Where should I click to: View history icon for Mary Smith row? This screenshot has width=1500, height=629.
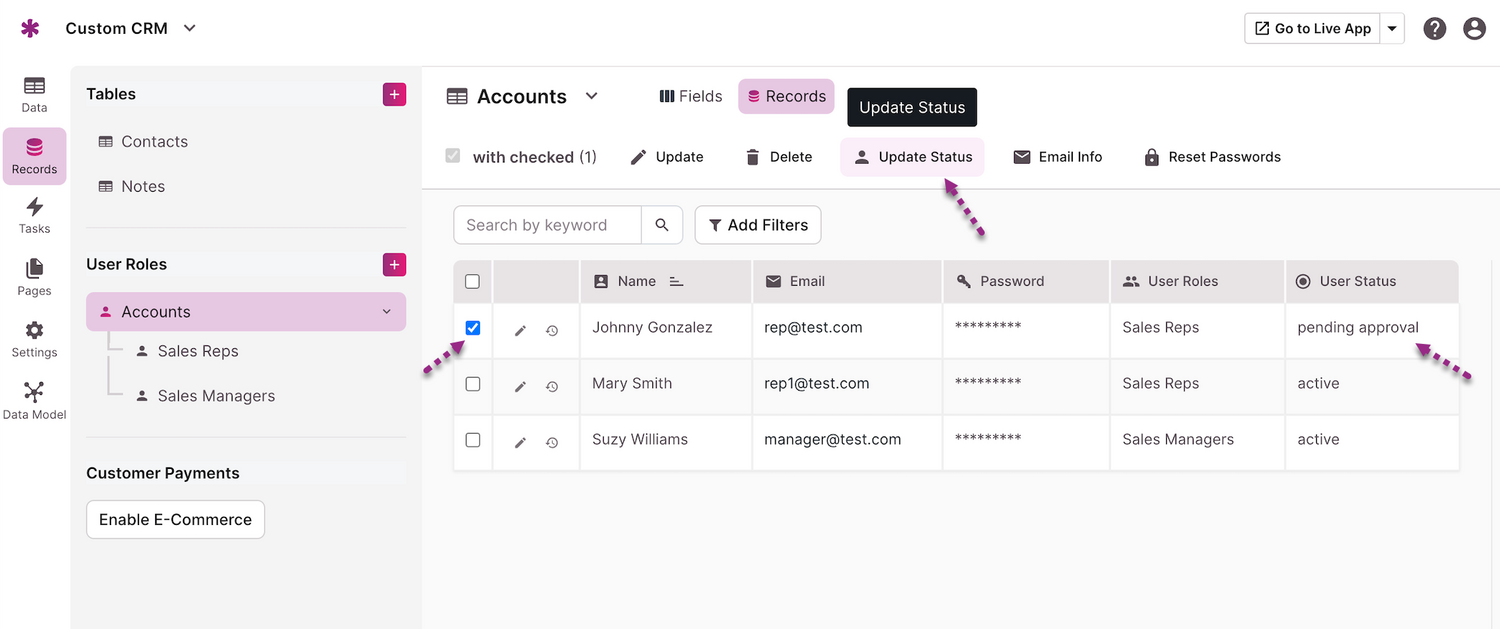[552, 386]
